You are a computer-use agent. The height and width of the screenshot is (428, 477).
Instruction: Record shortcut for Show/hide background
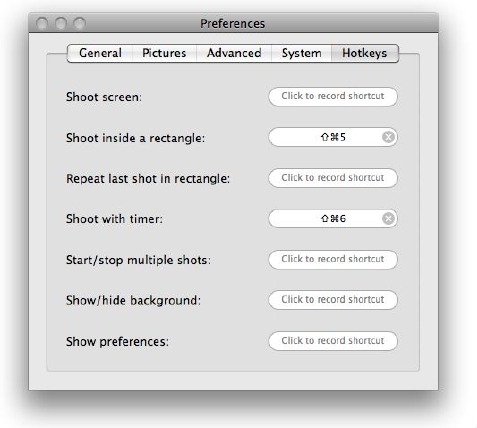[x=333, y=300]
